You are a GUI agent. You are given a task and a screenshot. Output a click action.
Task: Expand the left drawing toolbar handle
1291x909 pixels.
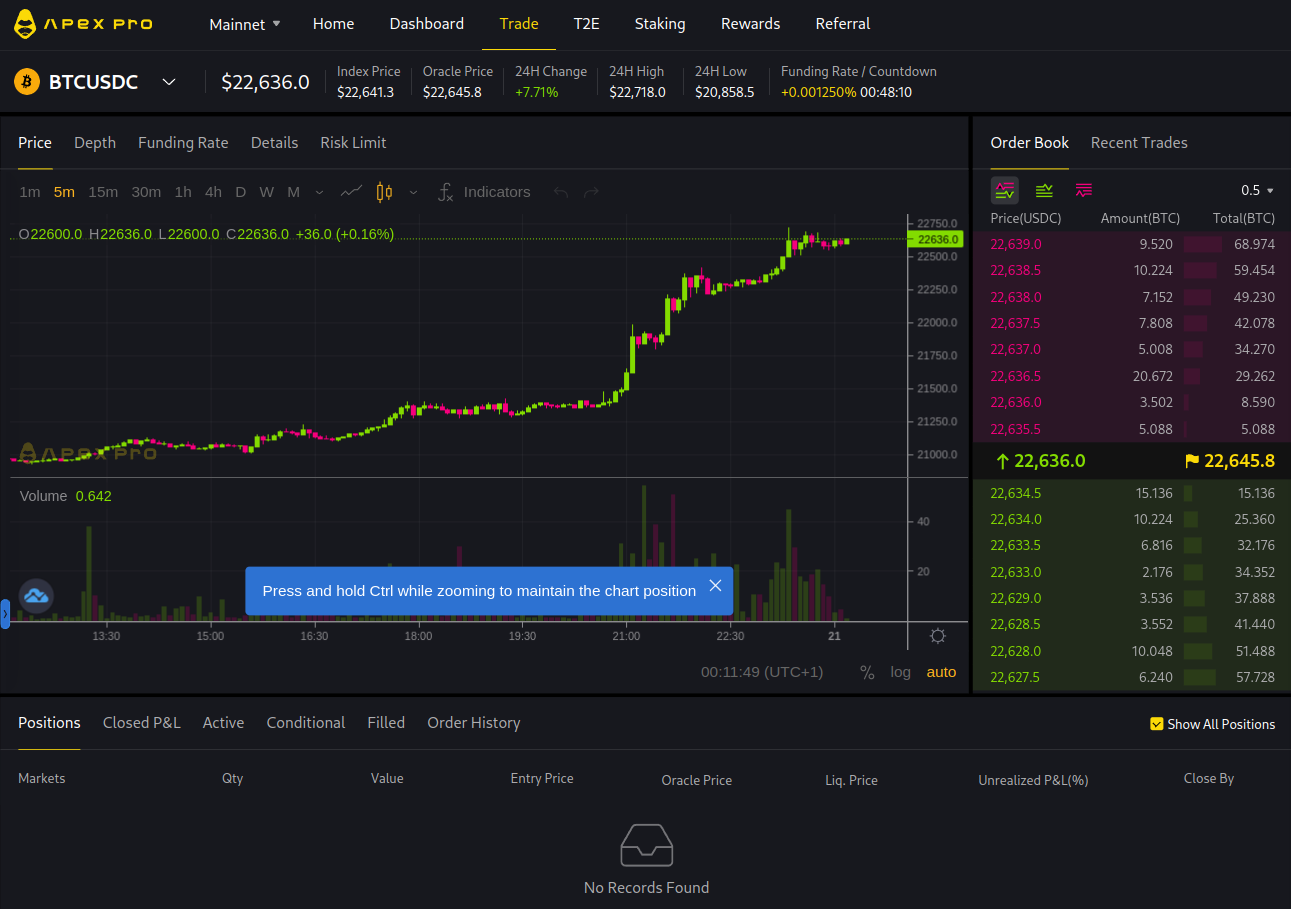(5, 613)
